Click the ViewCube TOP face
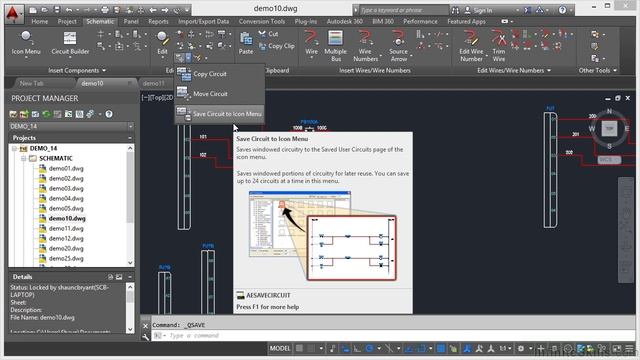The image size is (640, 360). [x=609, y=129]
